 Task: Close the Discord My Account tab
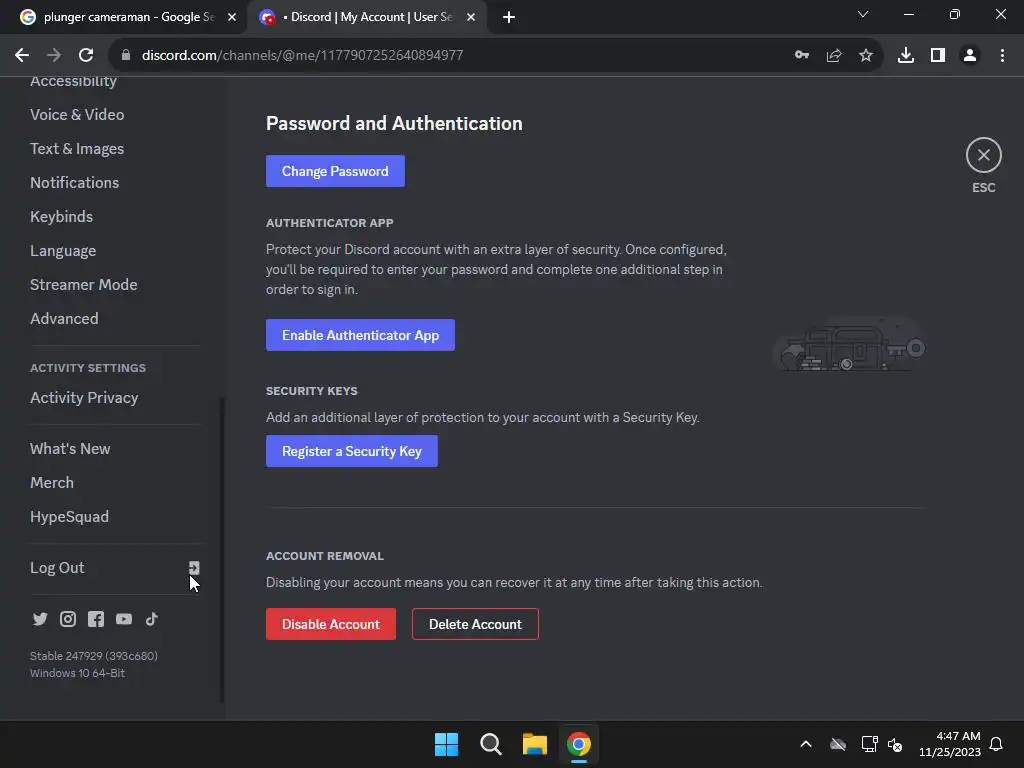(x=471, y=18)
